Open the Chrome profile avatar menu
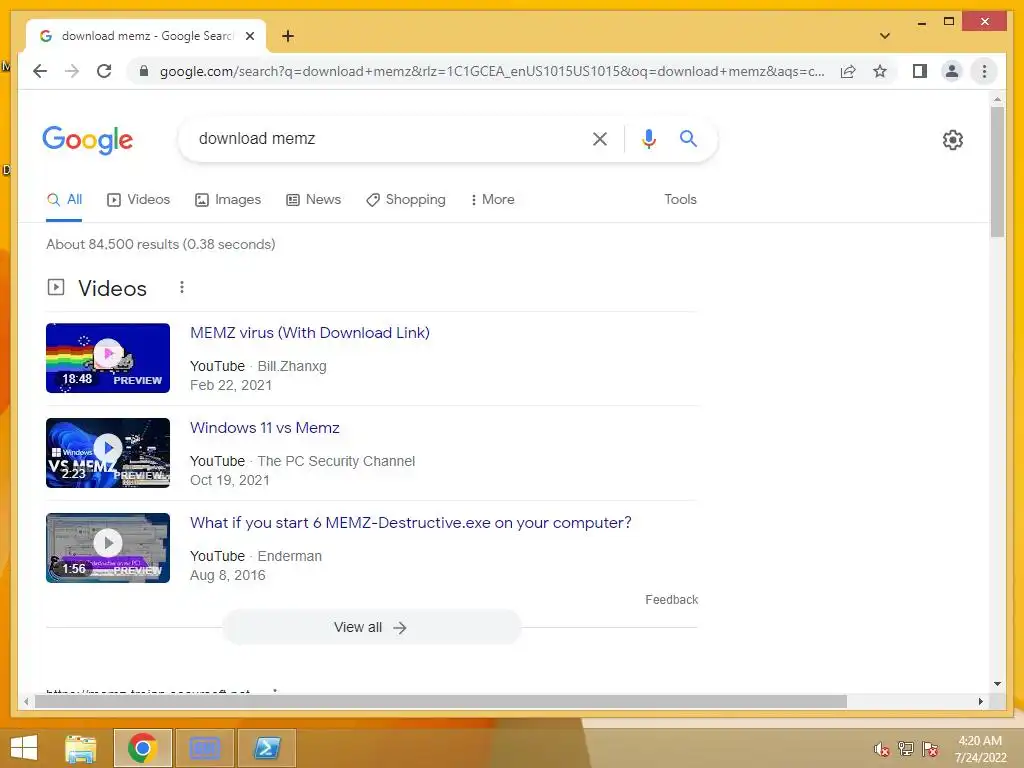The height and width of the screenshot is (768, 1024). [x=952, y=71]
